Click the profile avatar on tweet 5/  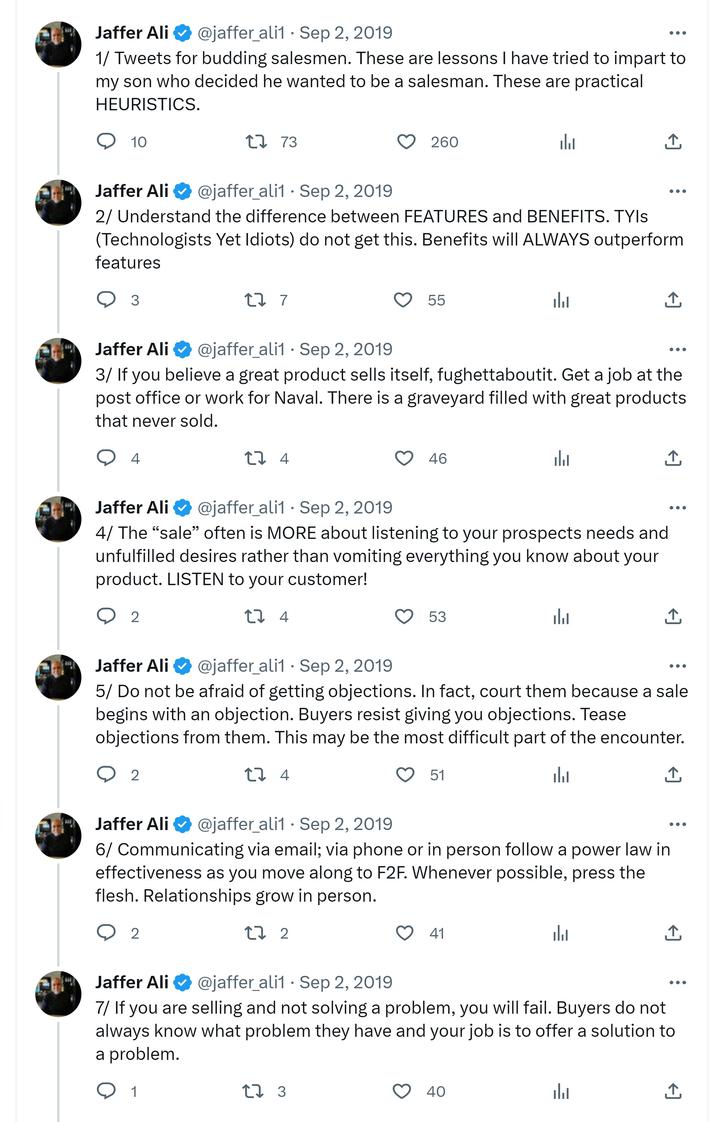point(58,677)
